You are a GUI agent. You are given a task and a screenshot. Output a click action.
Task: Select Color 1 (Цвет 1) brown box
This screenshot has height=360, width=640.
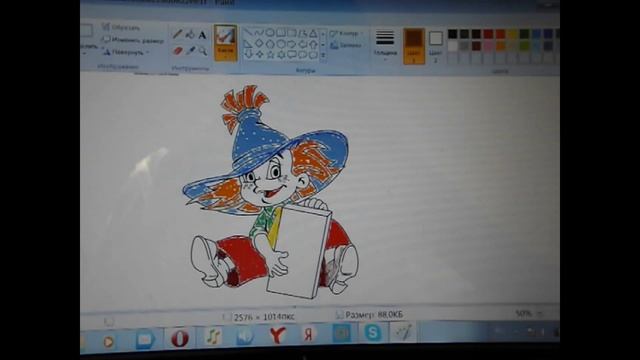click(414, 46)
